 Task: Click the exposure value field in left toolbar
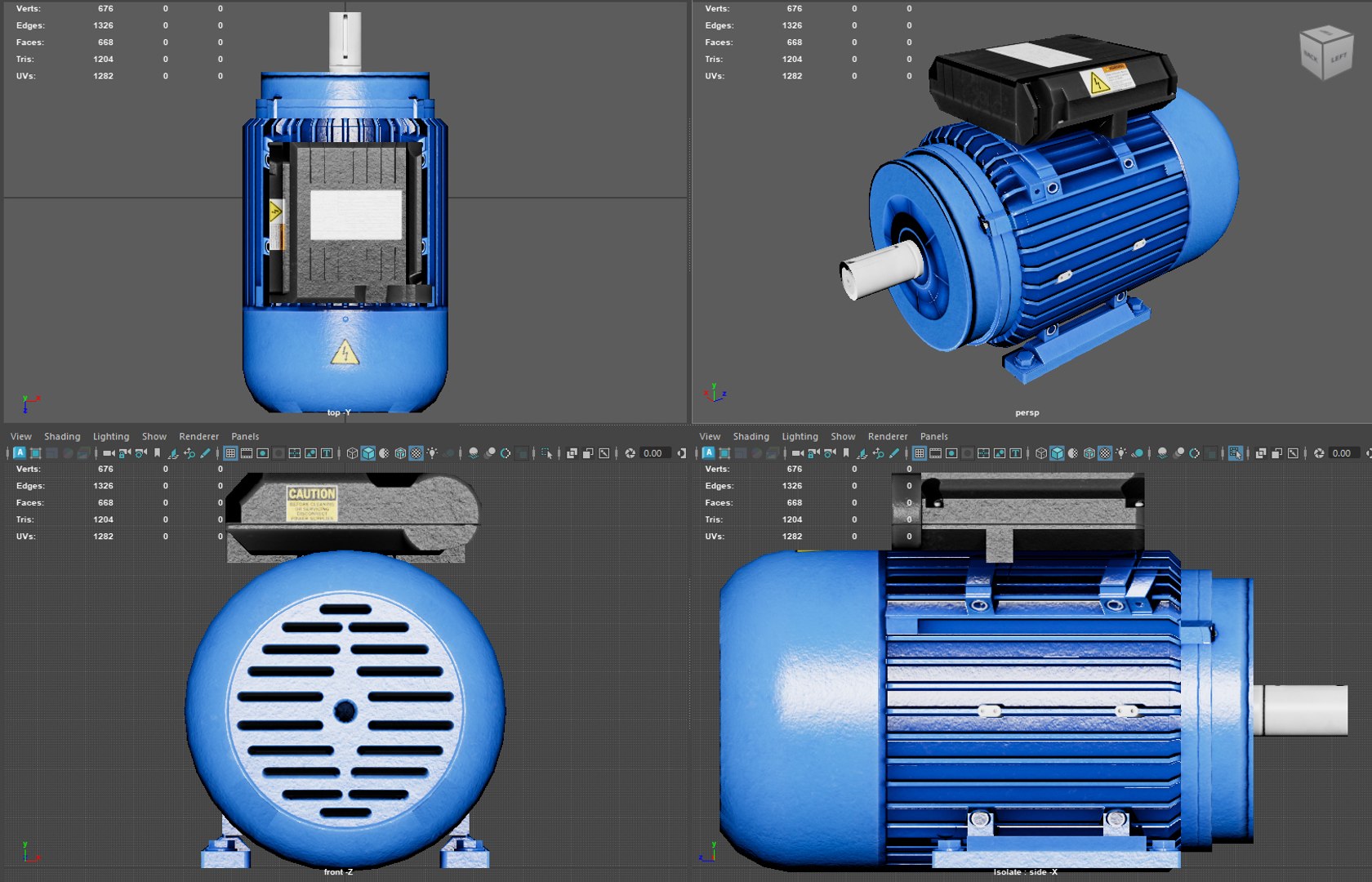coord(654,453)
